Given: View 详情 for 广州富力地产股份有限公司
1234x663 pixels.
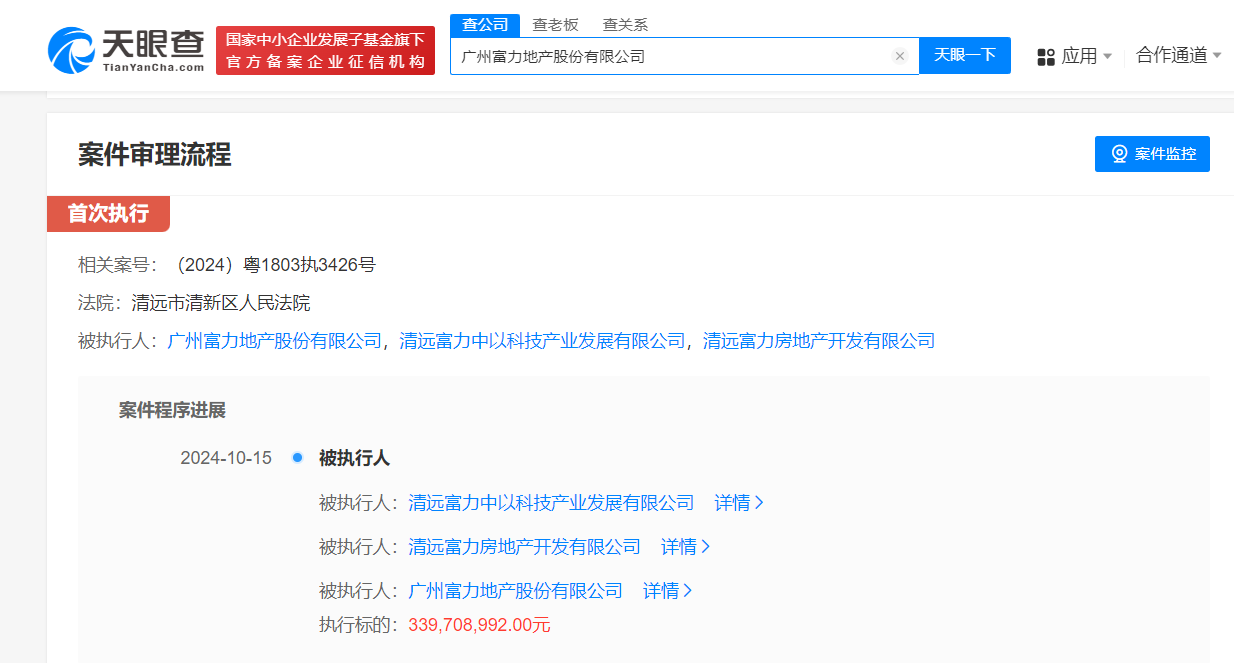Looking at the screenshot, I should [x=668, y=591].
